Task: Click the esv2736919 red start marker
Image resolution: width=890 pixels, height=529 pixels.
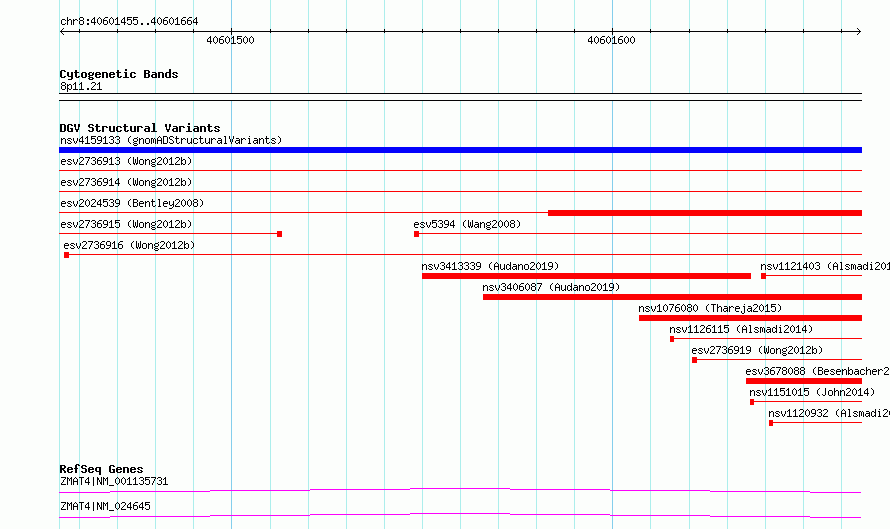Action: pyautogui.click(x=694, y=360)
